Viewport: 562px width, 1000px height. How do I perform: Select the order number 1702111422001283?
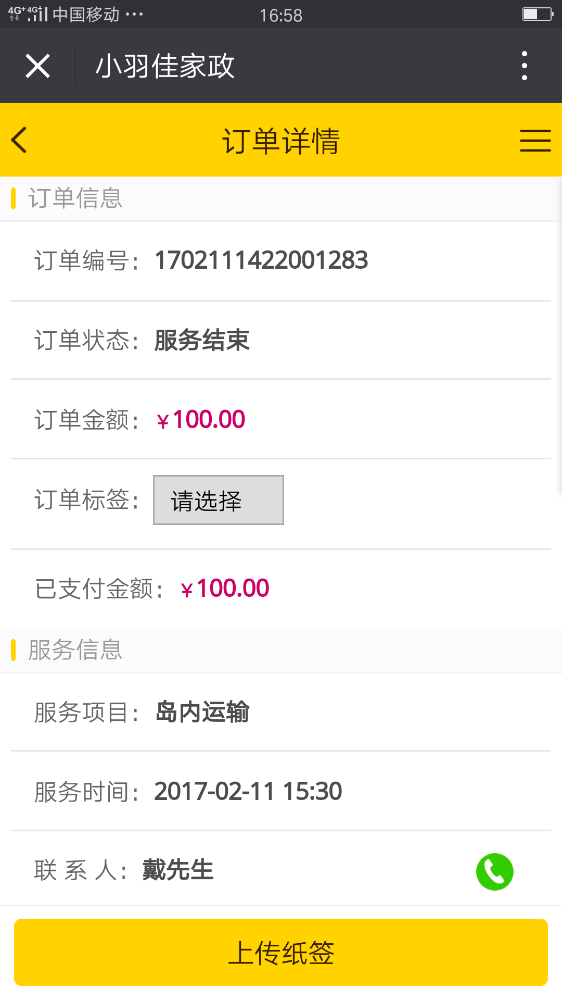coord(261,260)
